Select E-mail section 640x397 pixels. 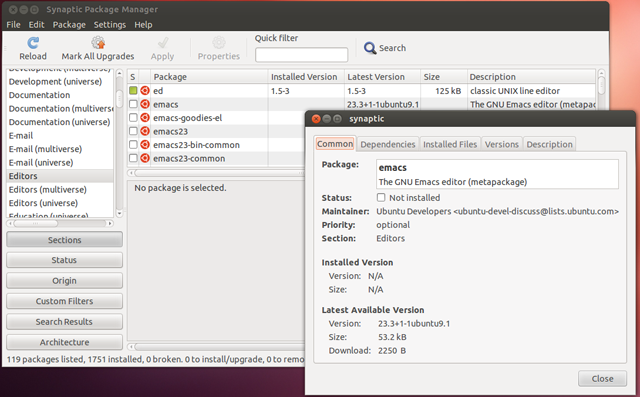[60, 135]
